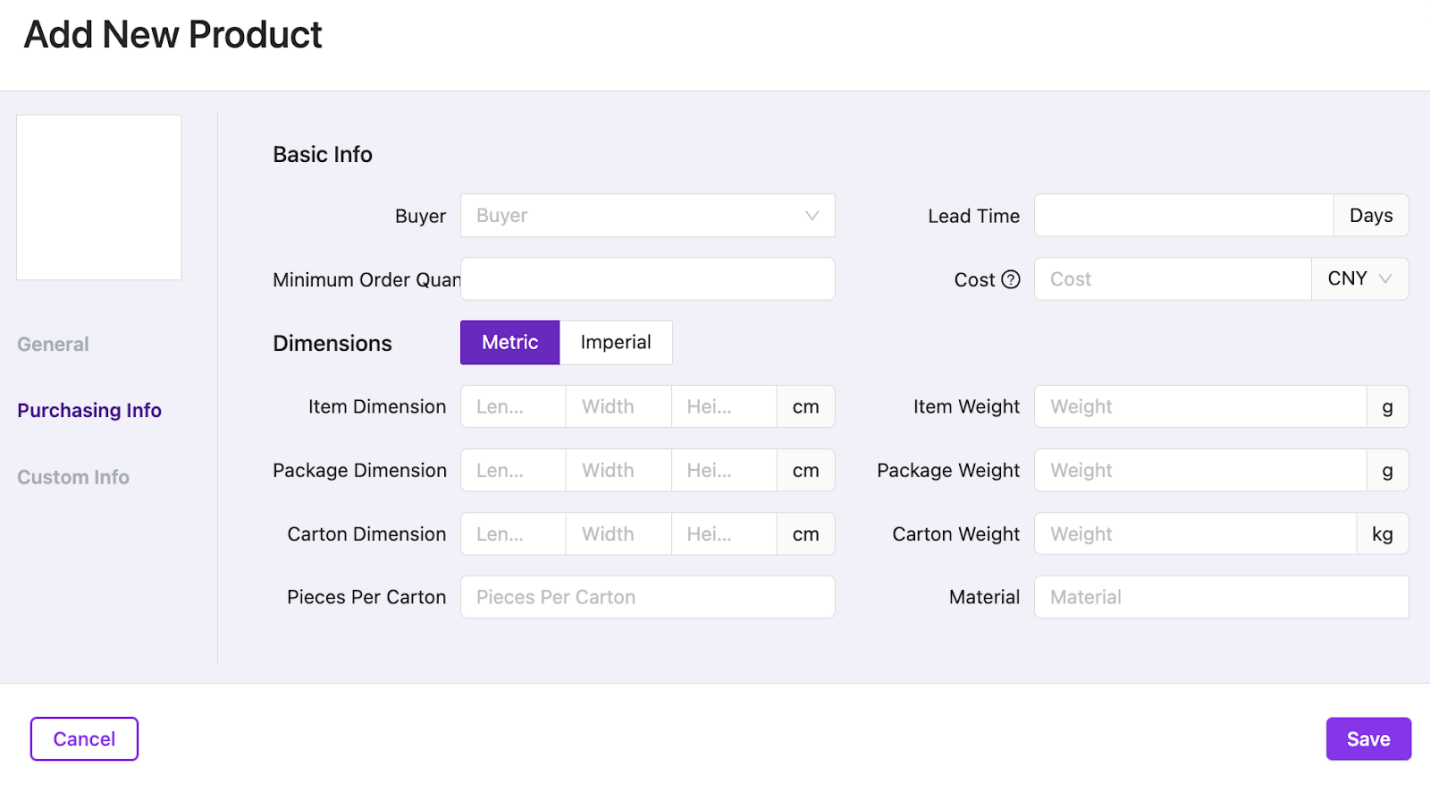Click the Item Dimension Length field

[x=513, y=407]
